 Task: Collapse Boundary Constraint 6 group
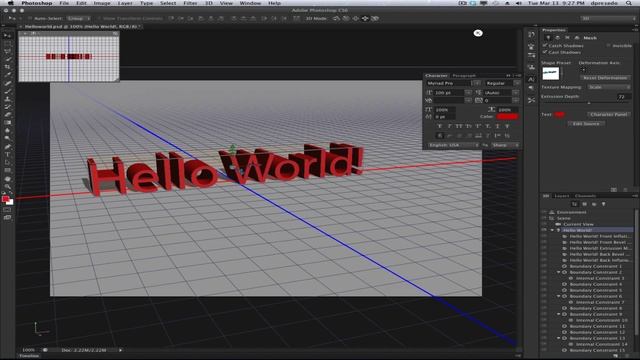pyautogui.click(x=558, y=296)
